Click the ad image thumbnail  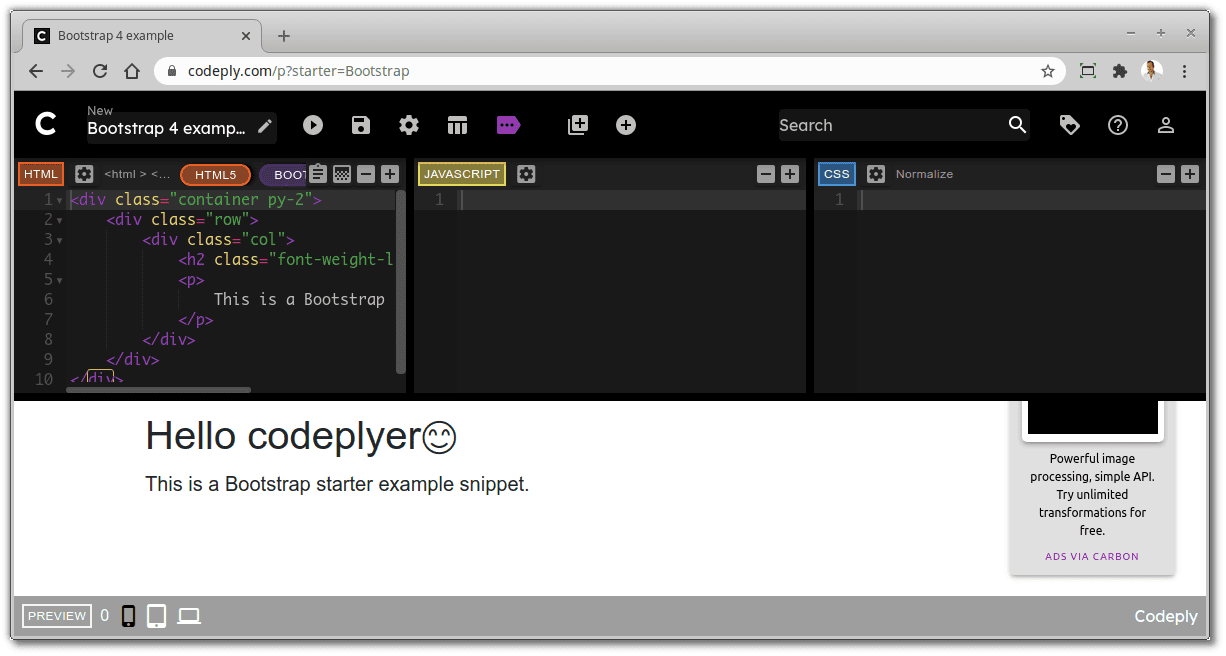[1093, 417]
